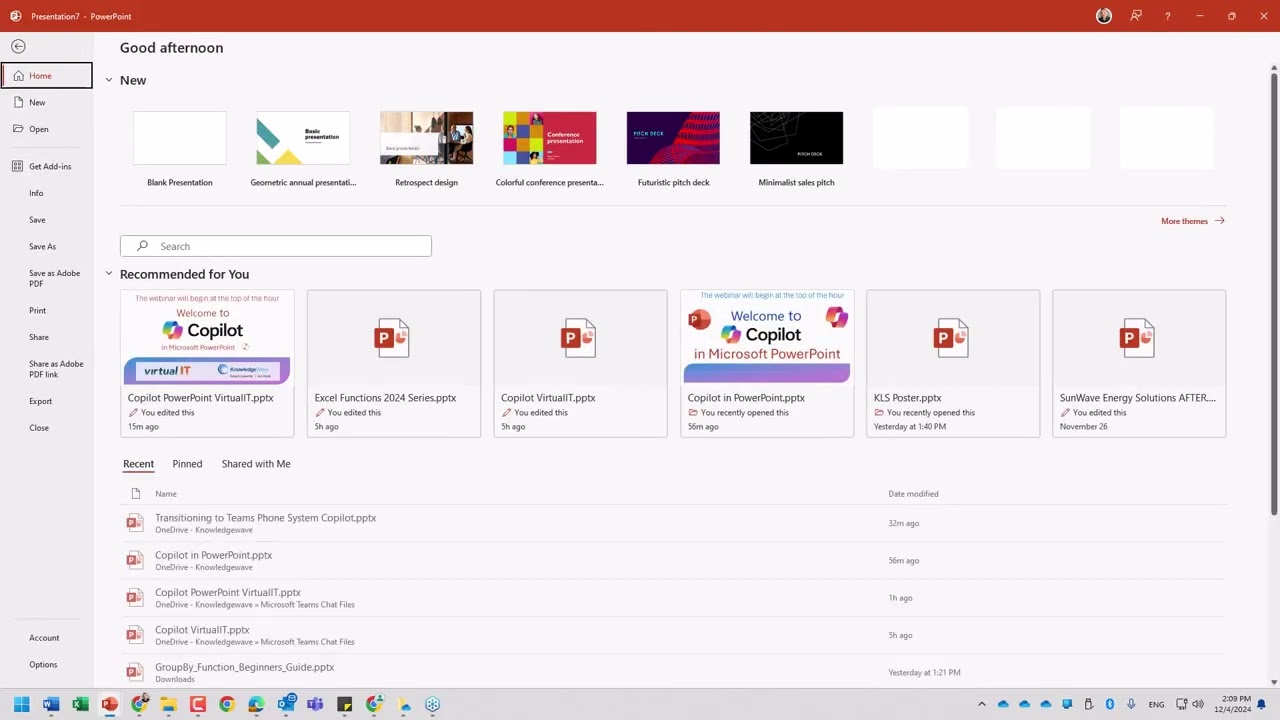1280x720 pixels.
Task: Show hidden system tray icons
Action: pyautogui.click(x=981, y=705)
